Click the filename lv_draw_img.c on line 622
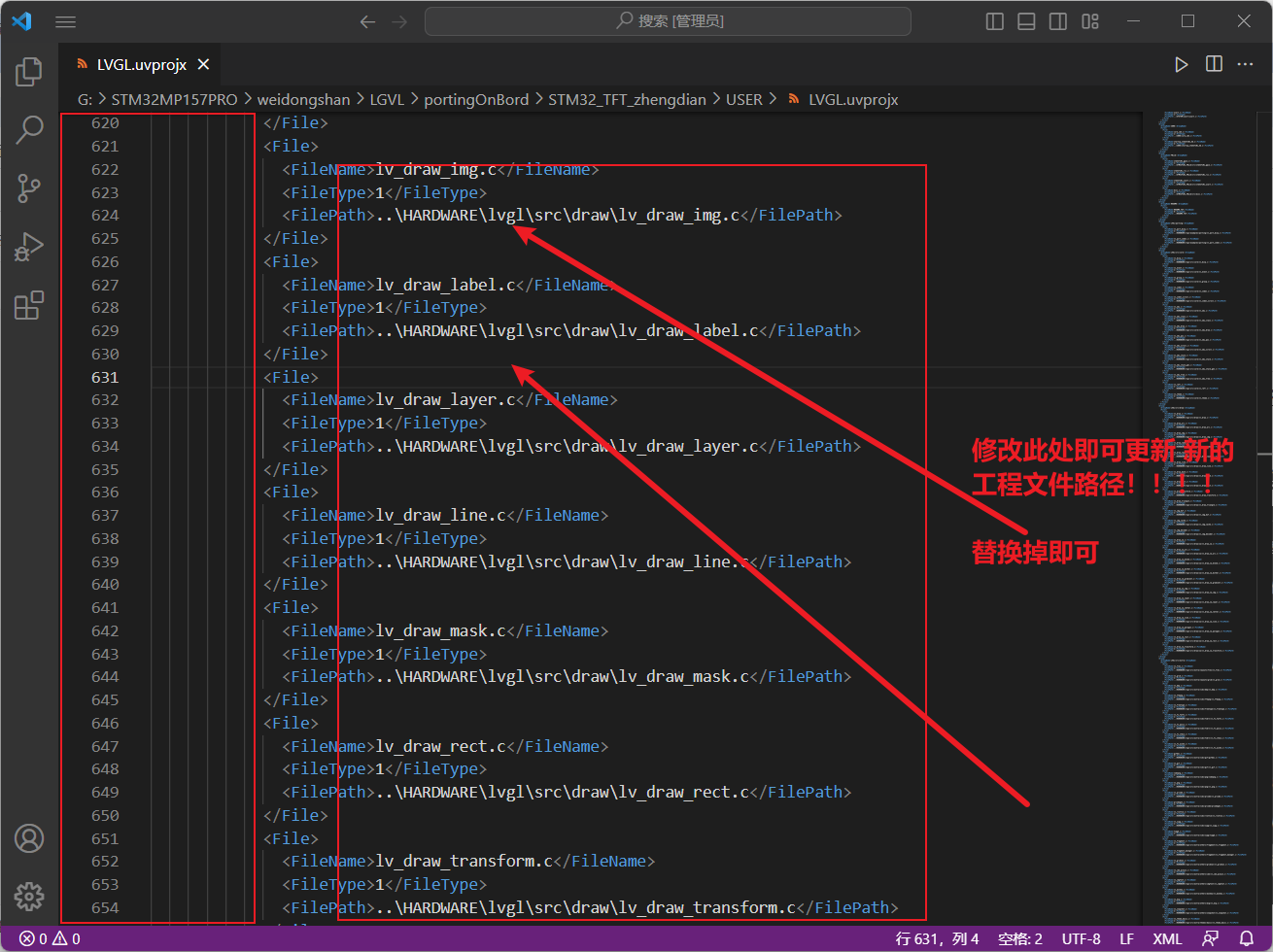Screen dimensions: 1273x952 coord(435,169)
